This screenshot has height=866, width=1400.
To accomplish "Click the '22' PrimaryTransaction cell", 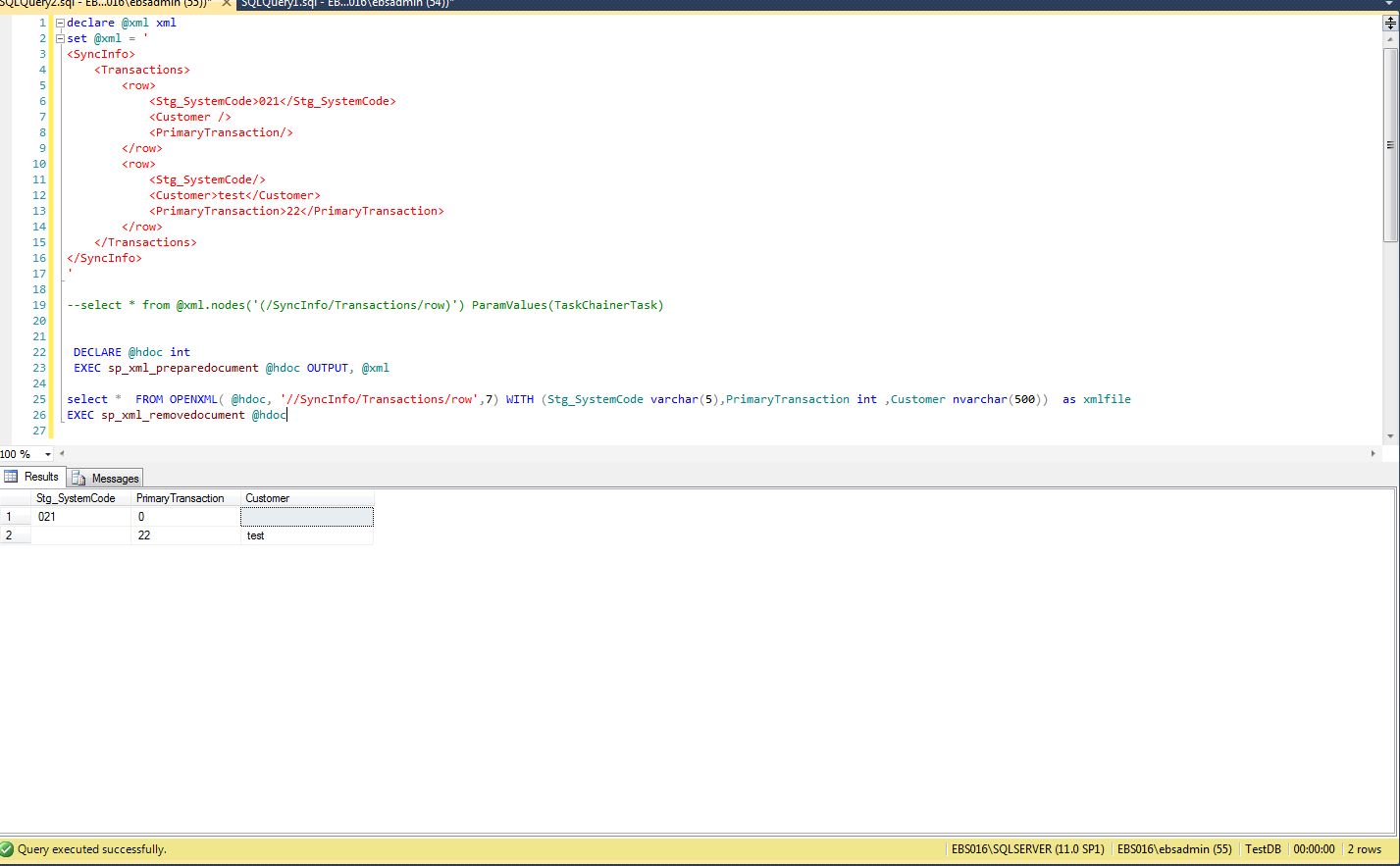I will (x=185, y=535).
